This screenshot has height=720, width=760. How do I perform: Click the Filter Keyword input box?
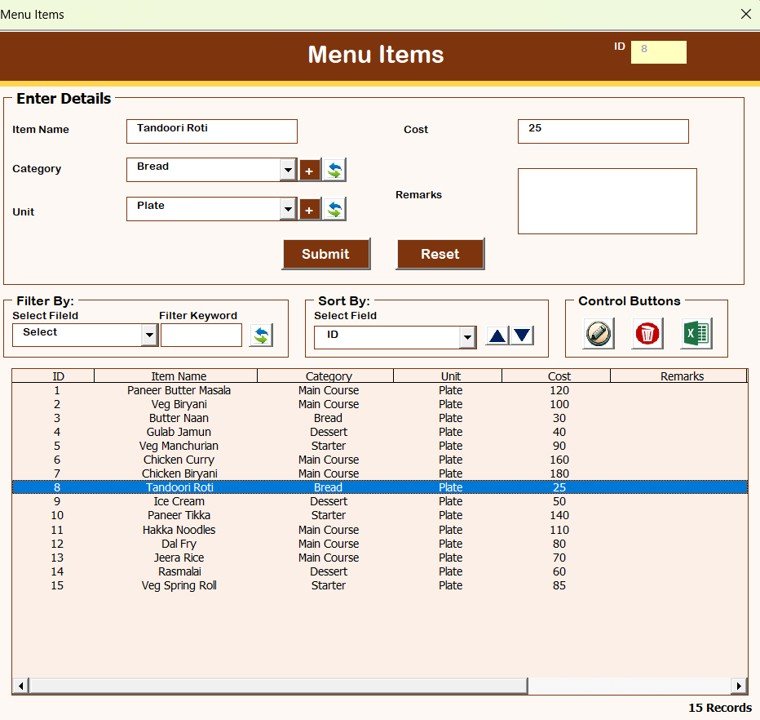(x=201, y=335)
